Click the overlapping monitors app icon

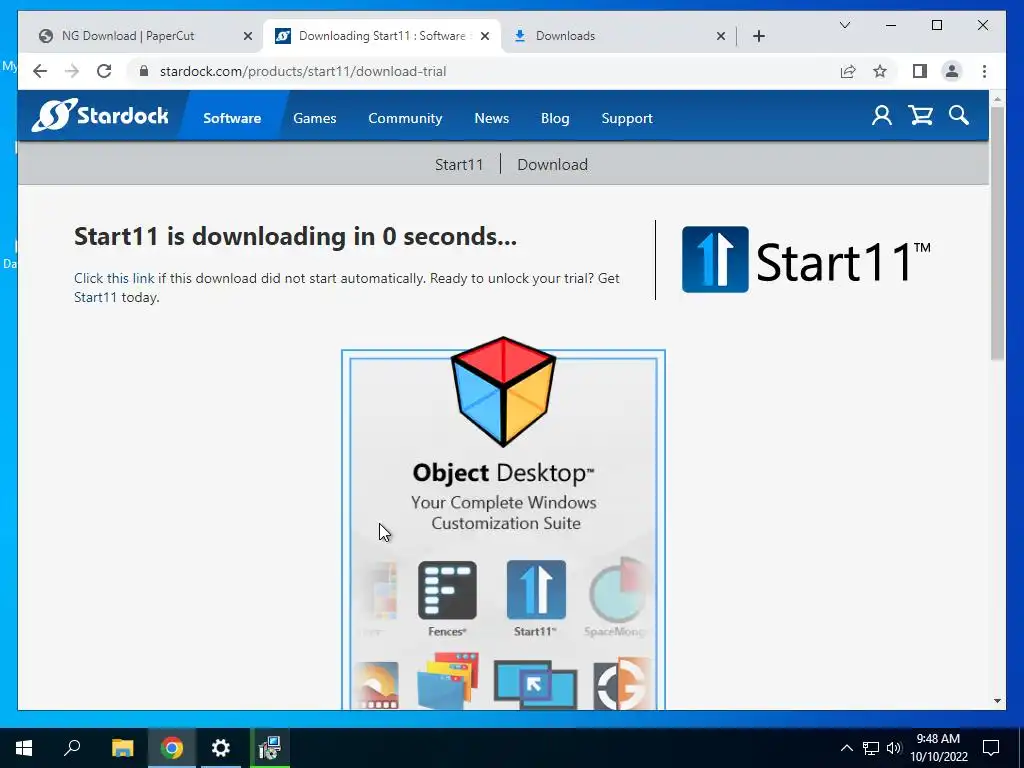(536, 684)
